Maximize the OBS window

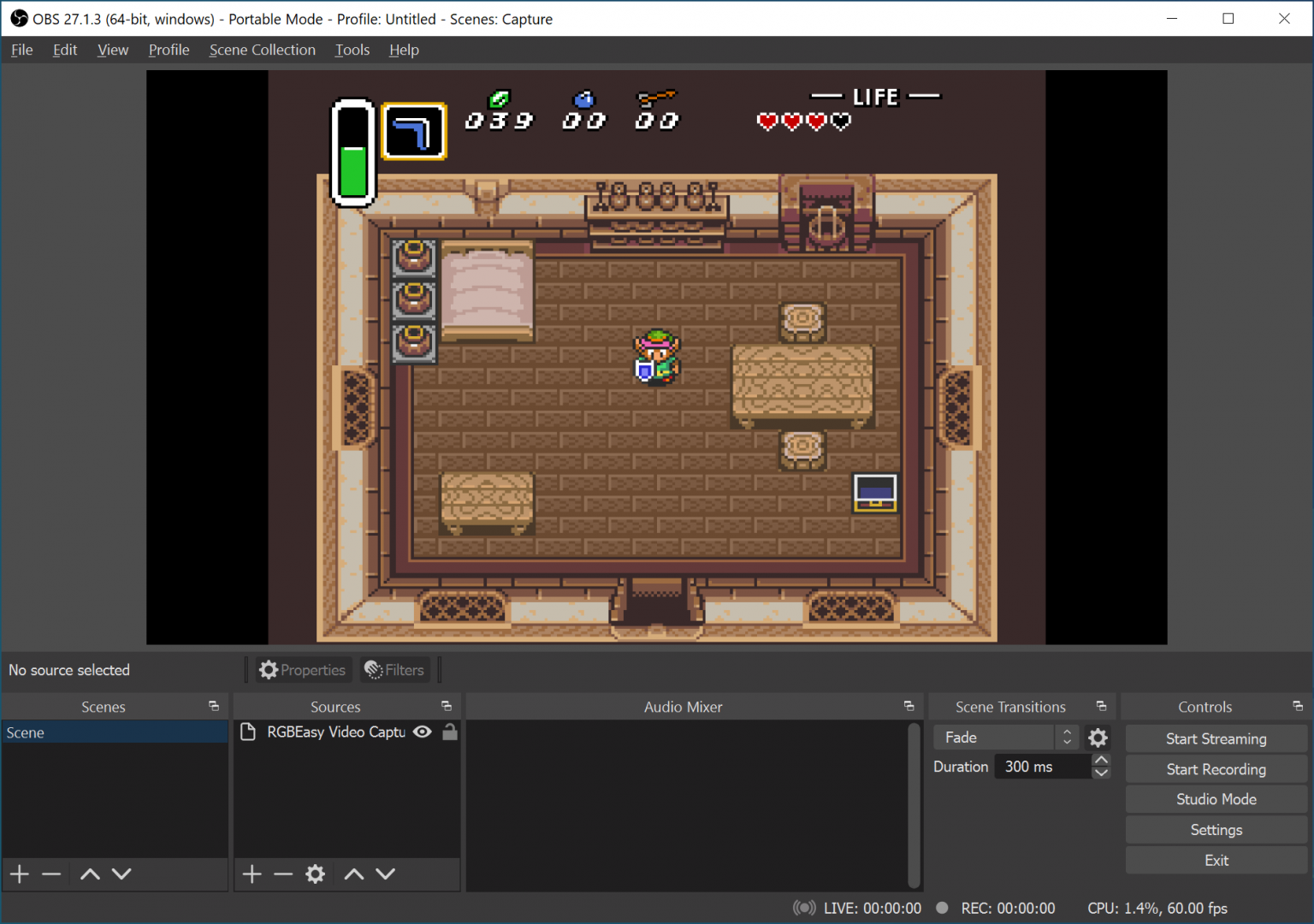pos(1228,18)
